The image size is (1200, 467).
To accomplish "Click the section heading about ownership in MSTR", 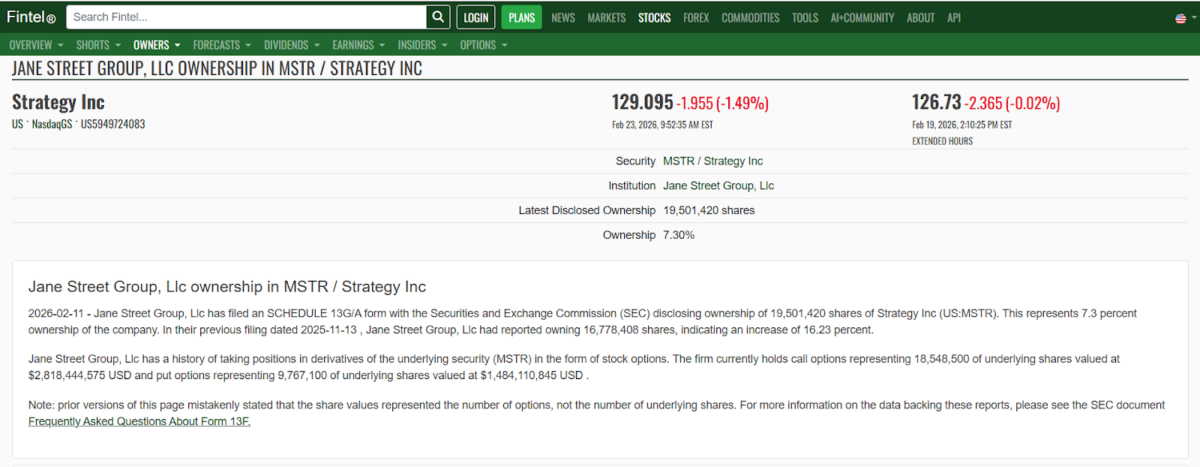I will (x=227, y=287).
